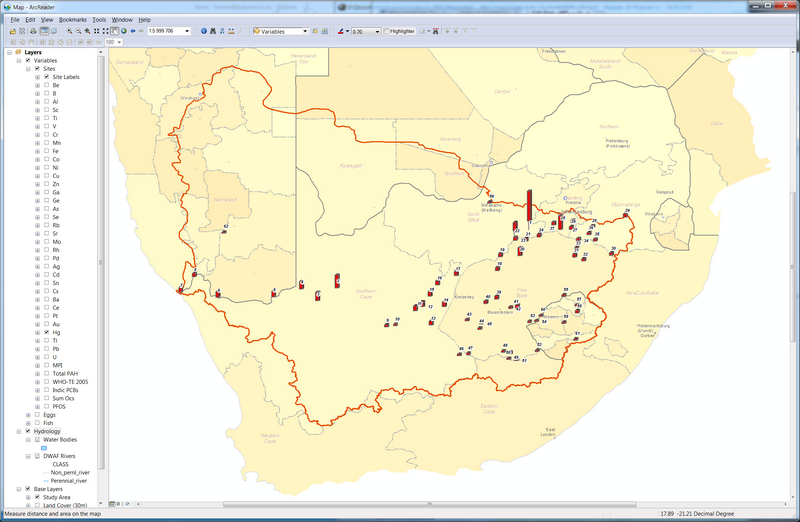Open the Find binoculars tool

[x=213, y=31]
